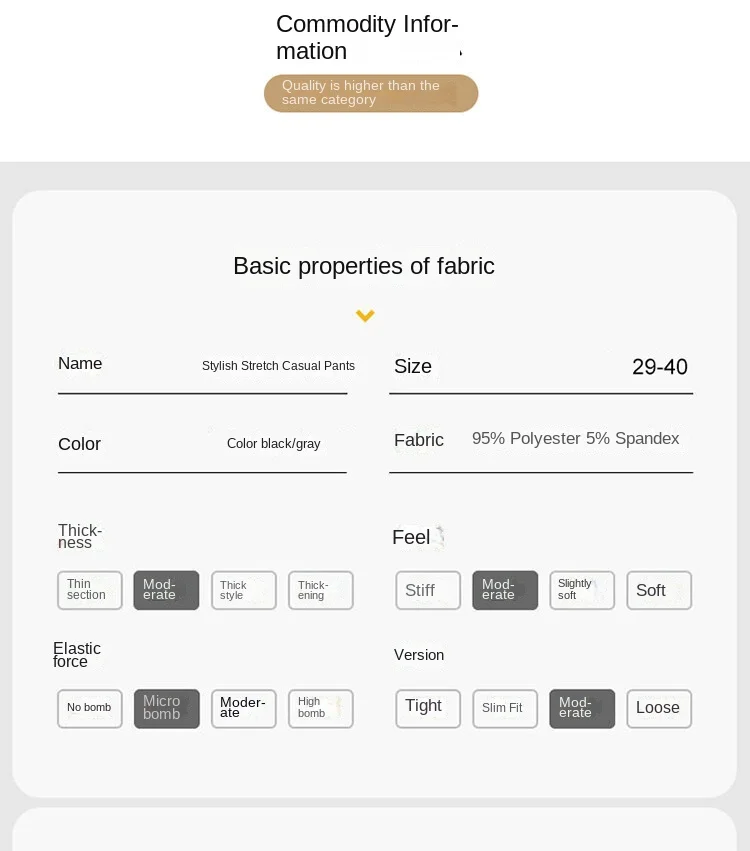This screenshot has height=851, width=750.
Task: Click the 95% Polyester 5% Spandex text
Action: [575, 439]
